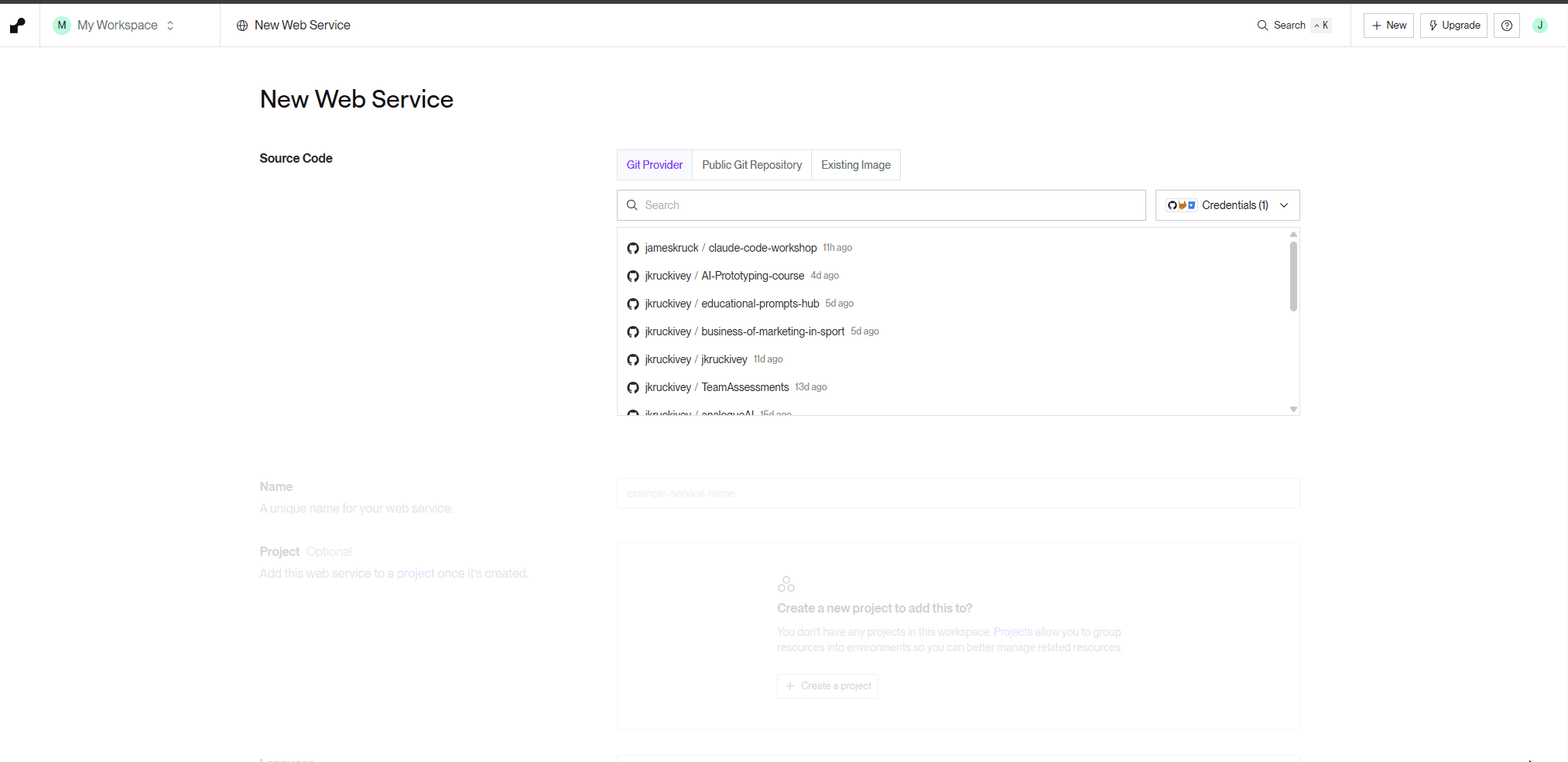Expand the Credentials (1) dropdown
Screen dimensions: 1568x762
coord(1227,205)
